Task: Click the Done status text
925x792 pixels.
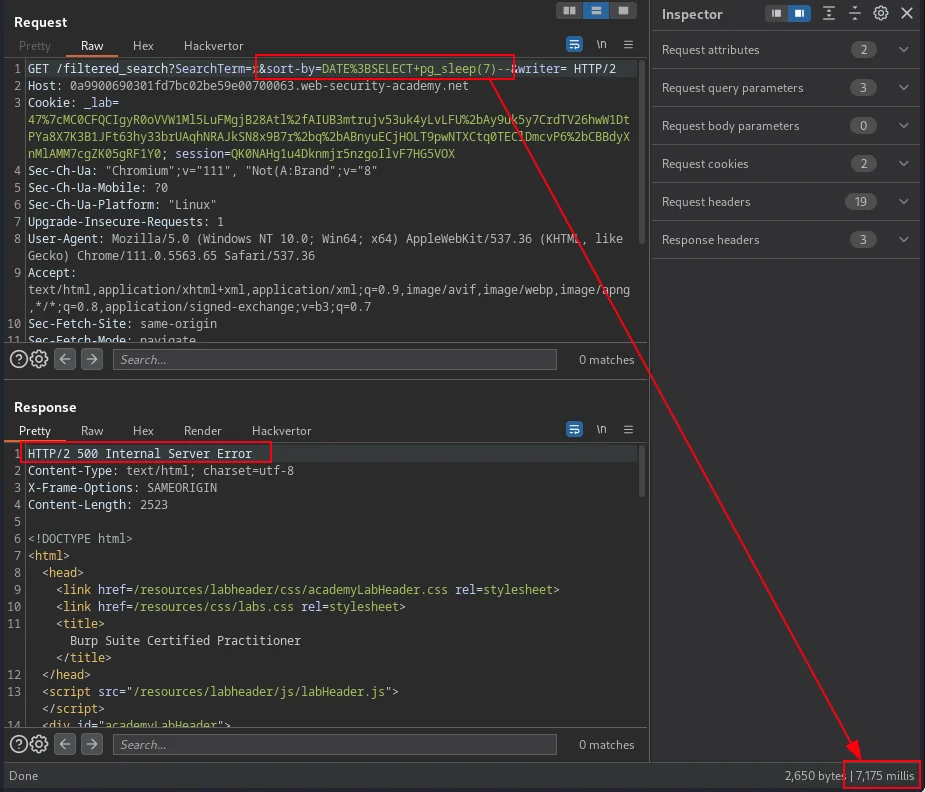Action: pyautogui.click(x=24, y=775)
